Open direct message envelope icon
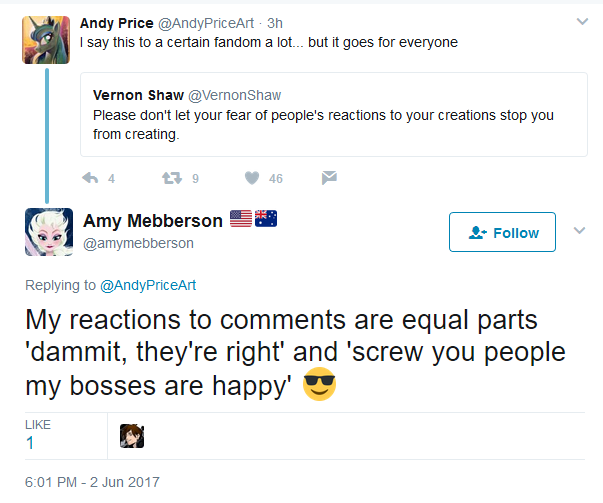Viewport: 603px width, 503px height. click(x=328, y=178)
